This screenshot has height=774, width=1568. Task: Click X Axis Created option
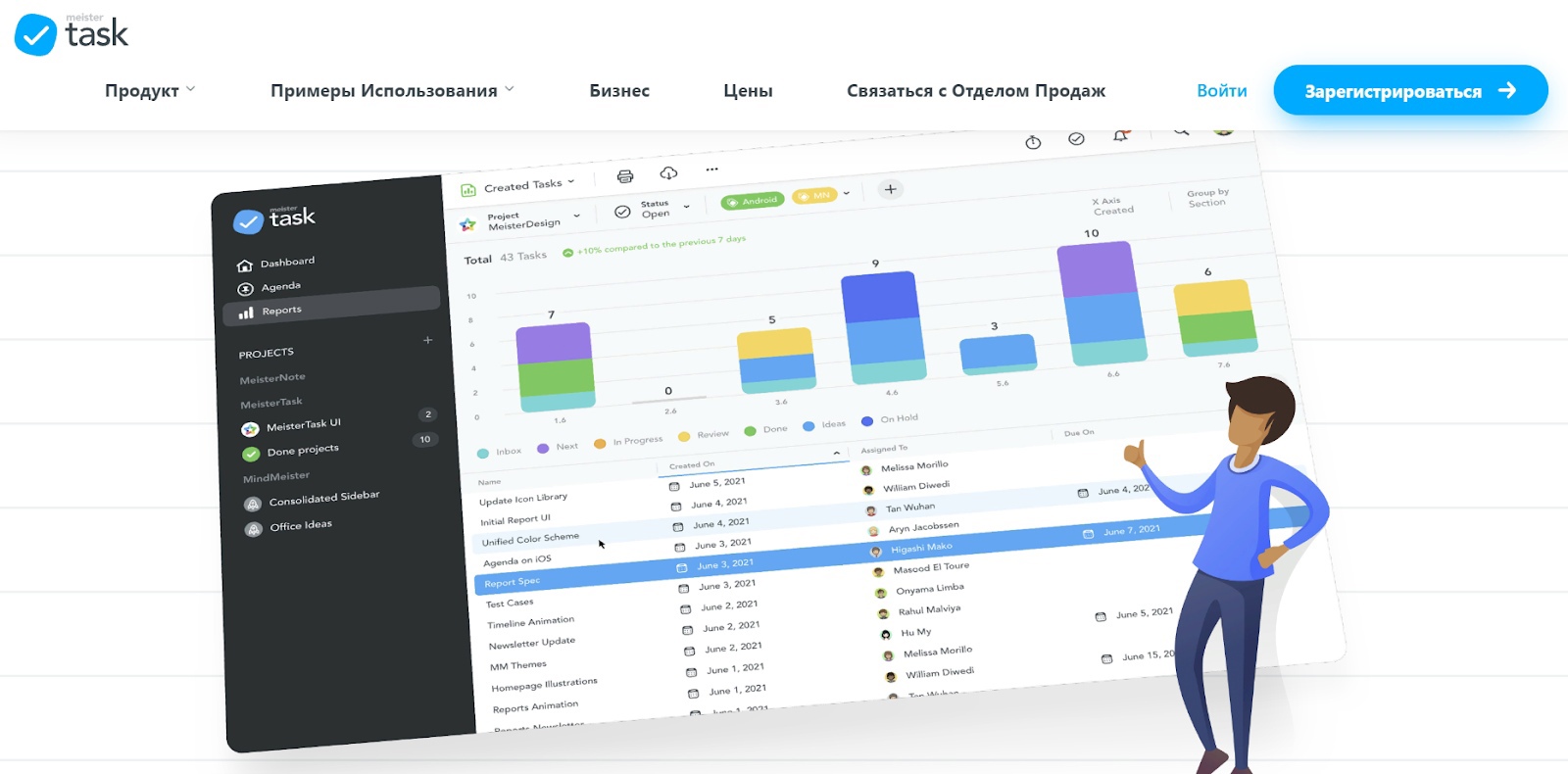pyautogui.click(x=1112, y=206)
